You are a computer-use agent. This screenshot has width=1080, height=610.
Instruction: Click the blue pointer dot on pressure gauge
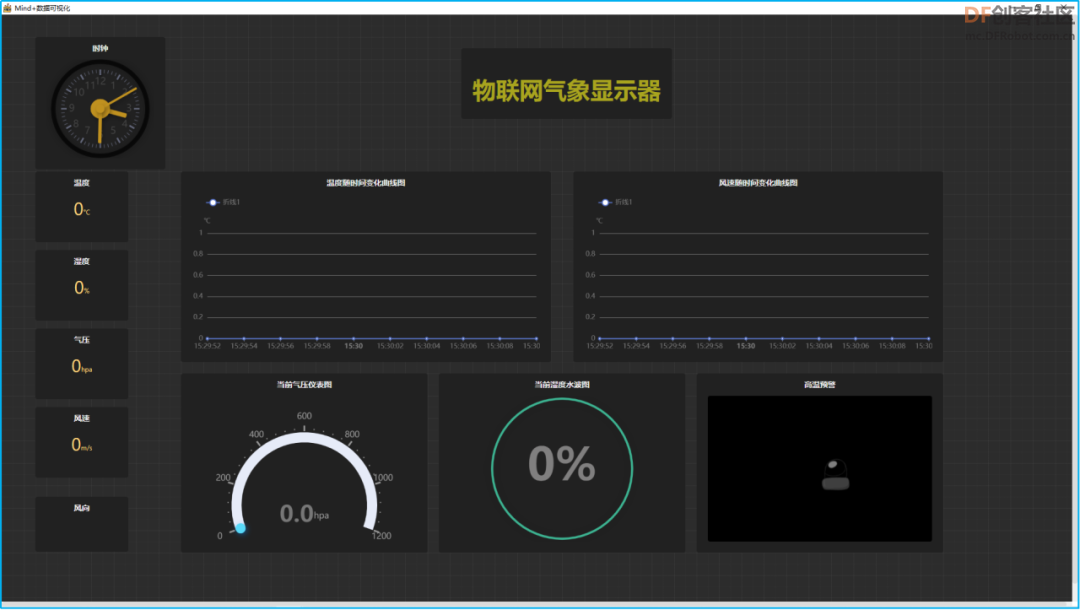tap(240, 528)
